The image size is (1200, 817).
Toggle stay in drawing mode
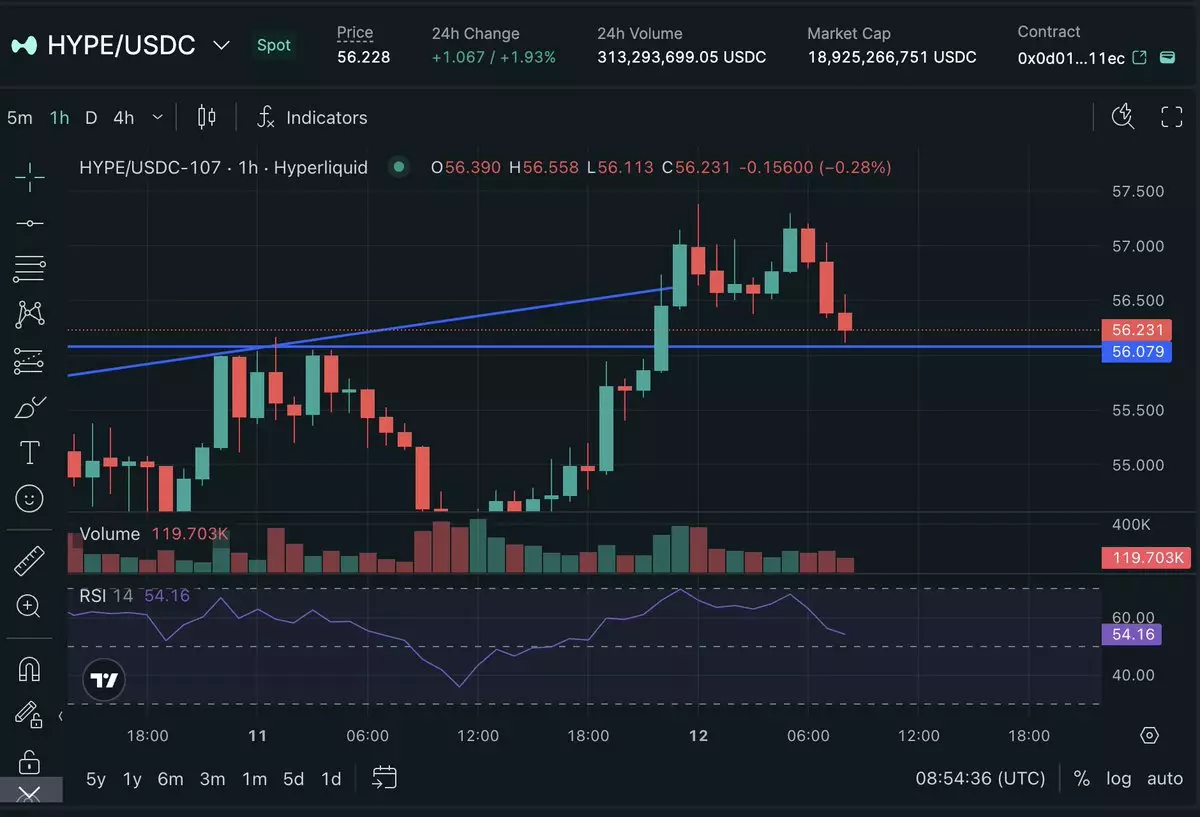[x=29, y=714]
